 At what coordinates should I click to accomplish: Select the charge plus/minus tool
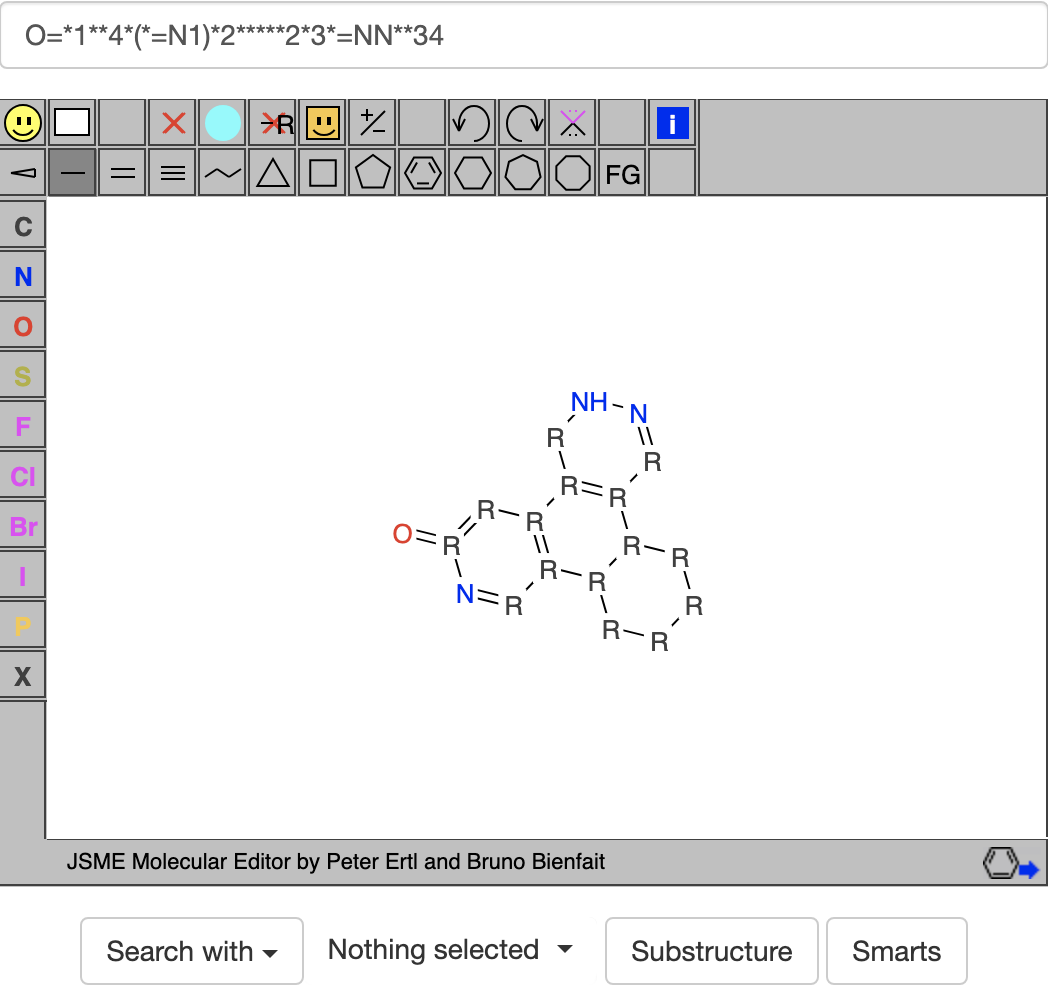[372, 123]
